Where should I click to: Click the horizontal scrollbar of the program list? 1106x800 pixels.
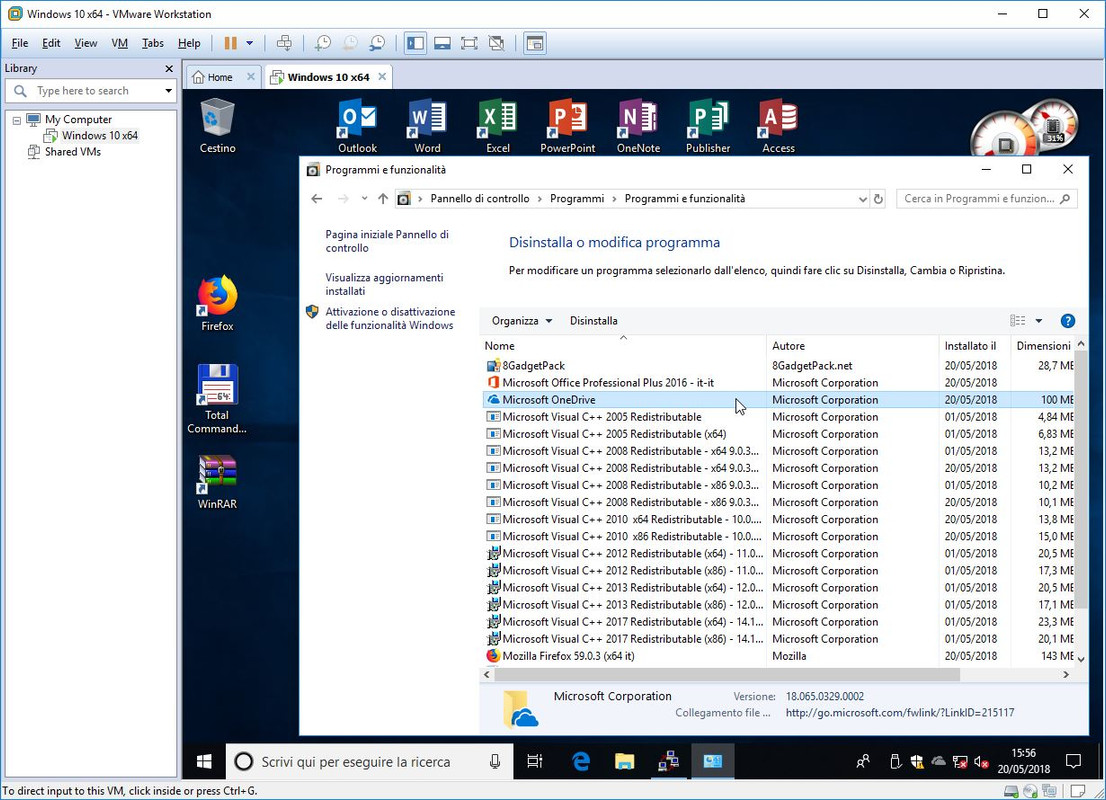point(727,674)
